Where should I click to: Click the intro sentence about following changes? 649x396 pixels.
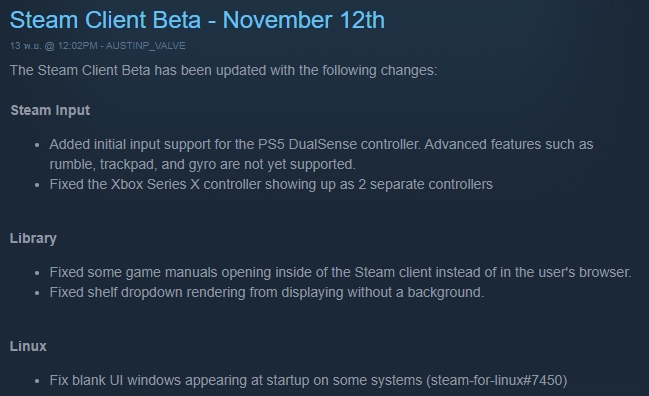tap(224, 70)
